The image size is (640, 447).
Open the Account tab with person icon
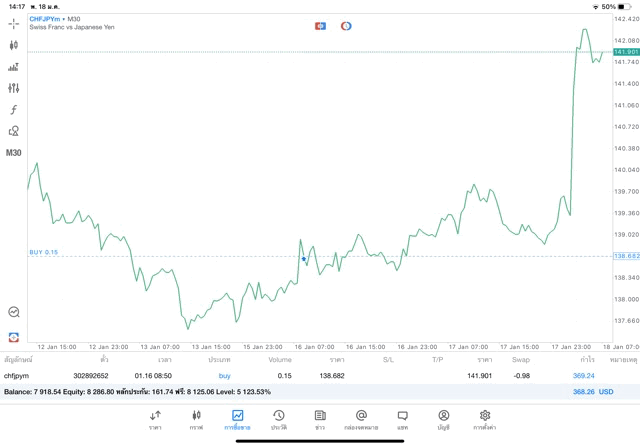coord(444,420)
